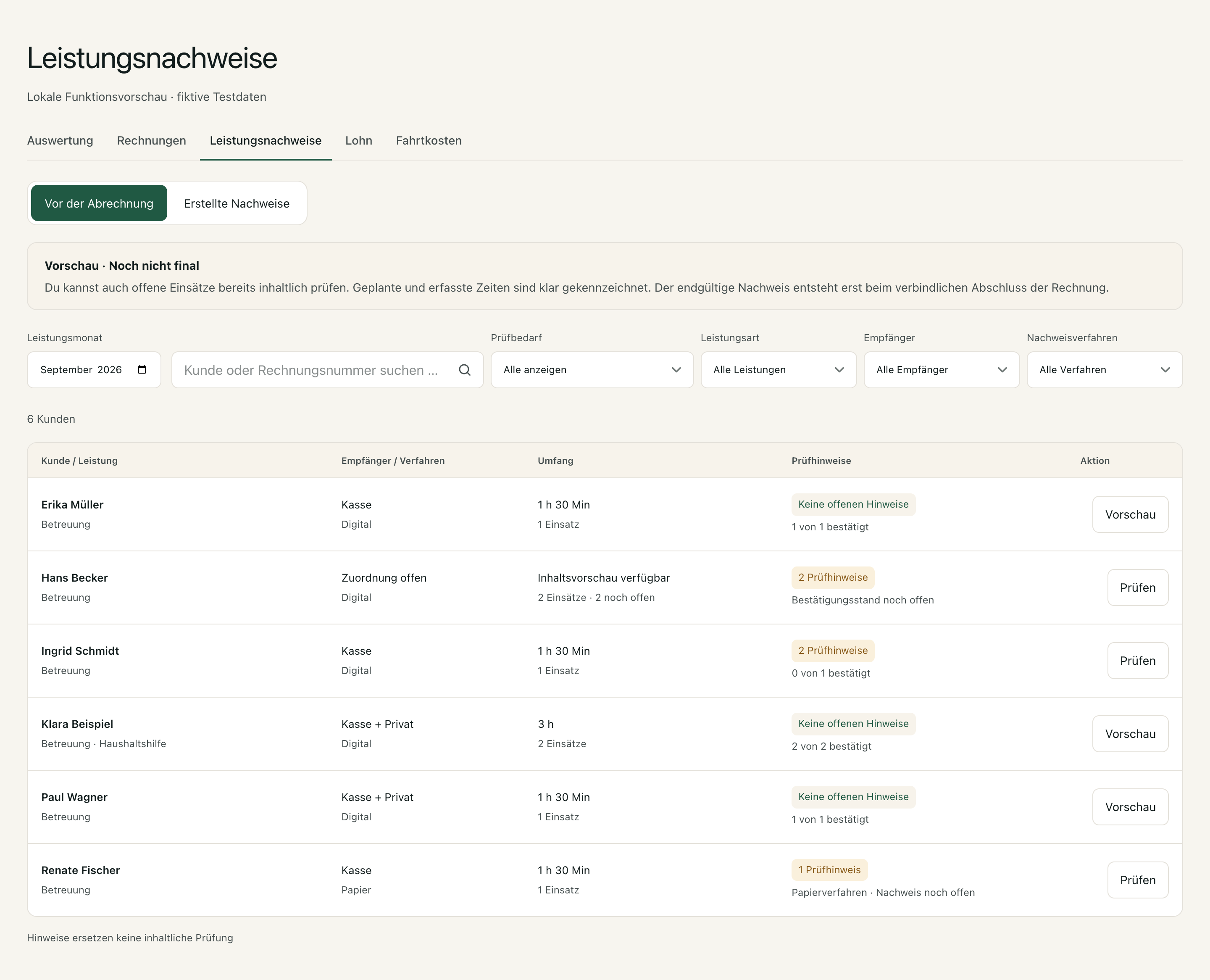
Task: Click the Prüfhinweise column header
Action: (821, 461)
